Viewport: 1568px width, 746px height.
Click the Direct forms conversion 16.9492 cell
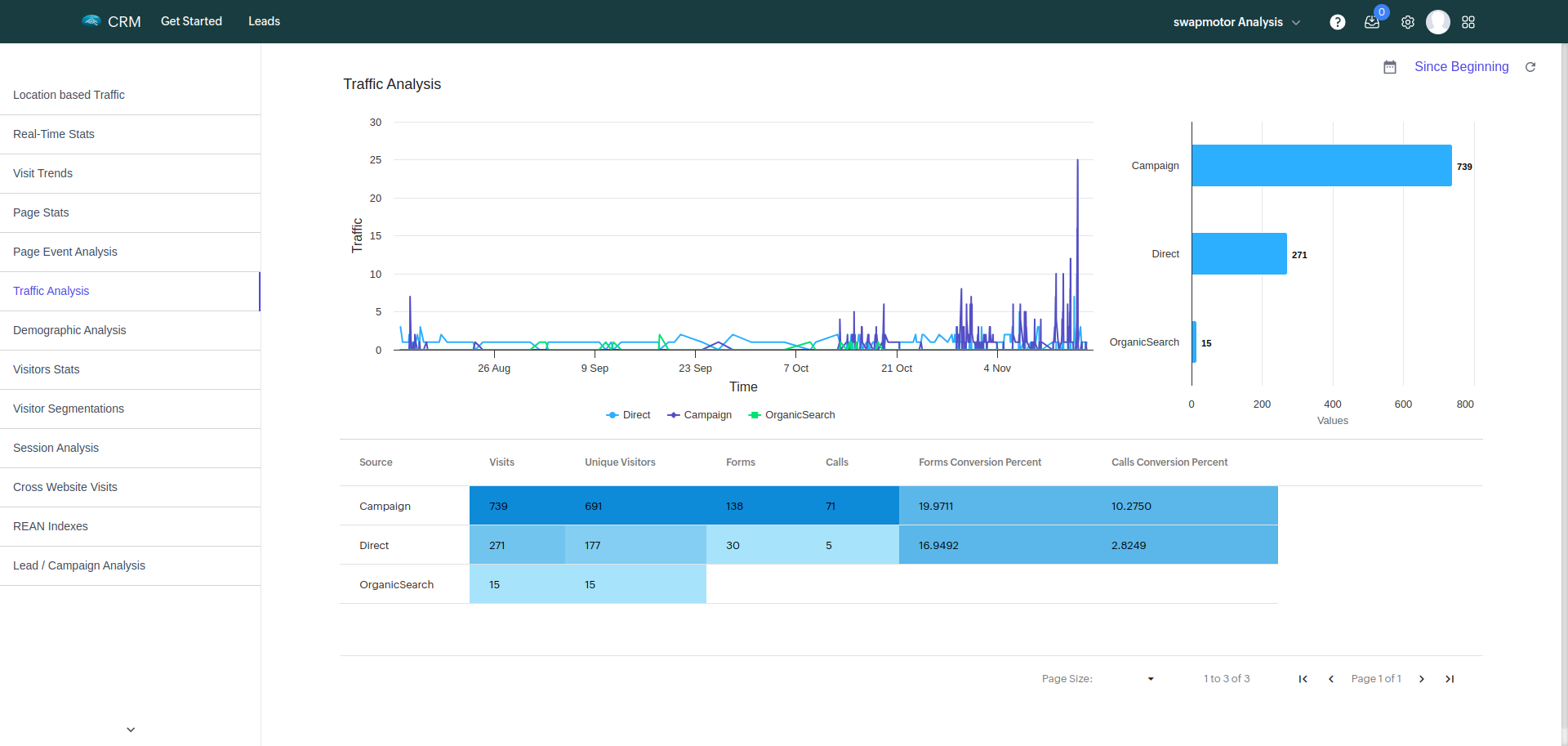pyautogui.click(x=996, y=545)
